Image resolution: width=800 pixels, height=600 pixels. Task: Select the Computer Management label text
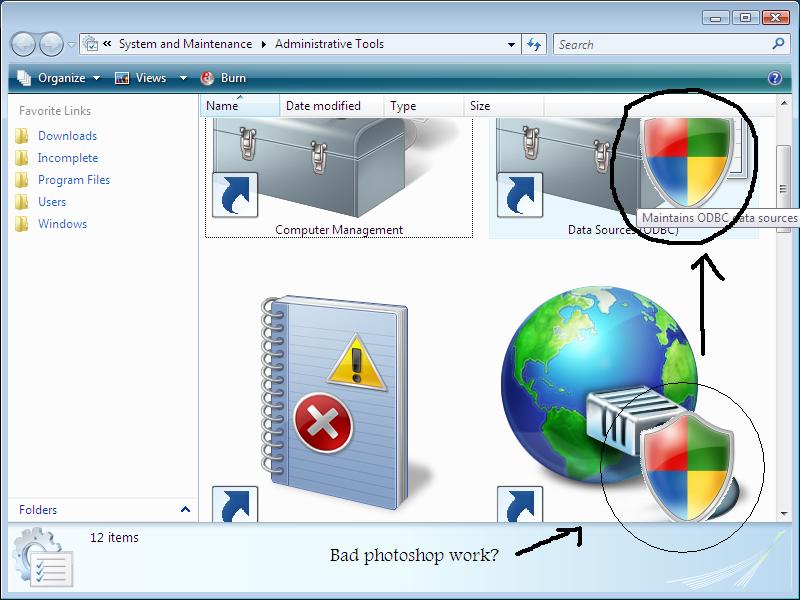click(x=339, y=230)
